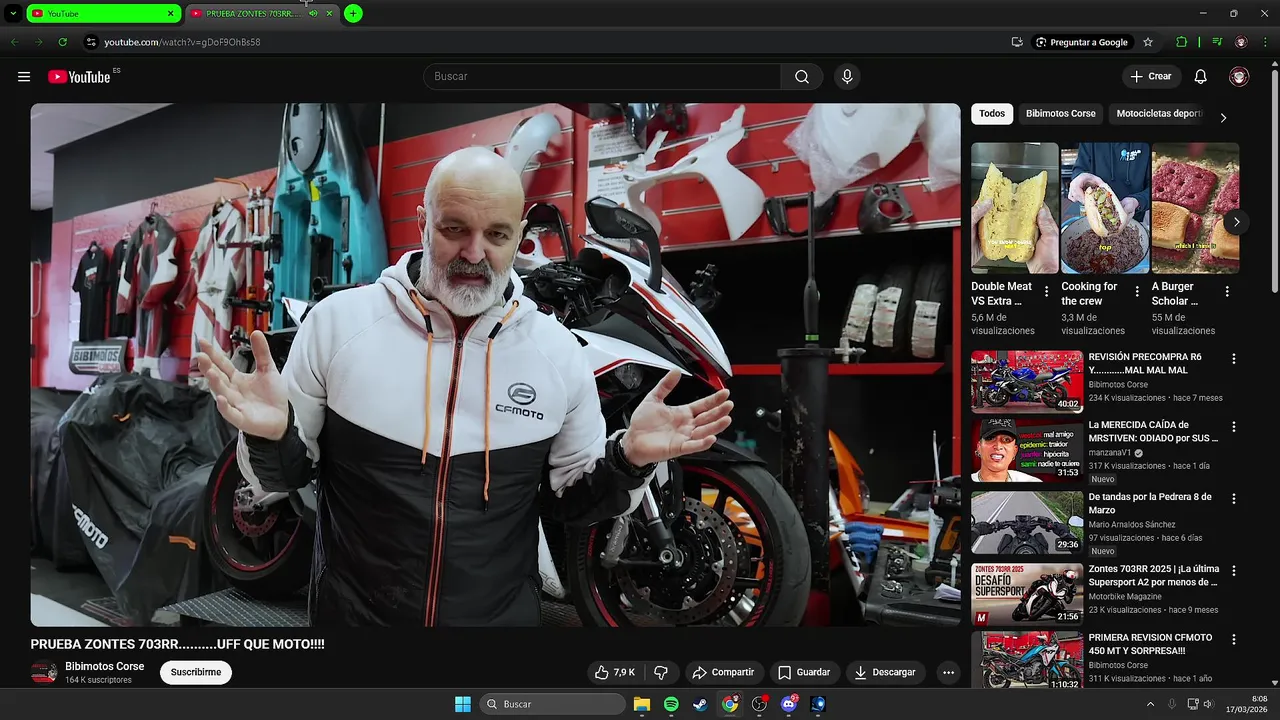Image resolution: width=1280 pixels, height=720 pixels.
Task: Switch to the first YouTube browser tab
Action: (x=103, y=13)
